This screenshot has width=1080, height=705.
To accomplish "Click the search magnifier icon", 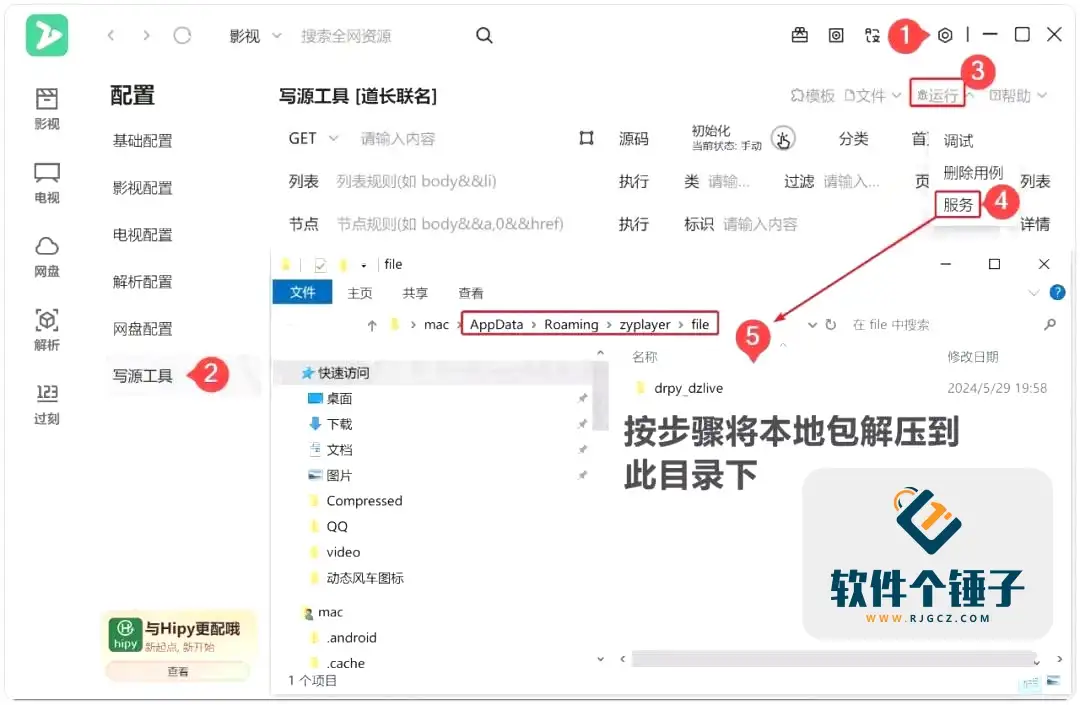I will 484,35.
